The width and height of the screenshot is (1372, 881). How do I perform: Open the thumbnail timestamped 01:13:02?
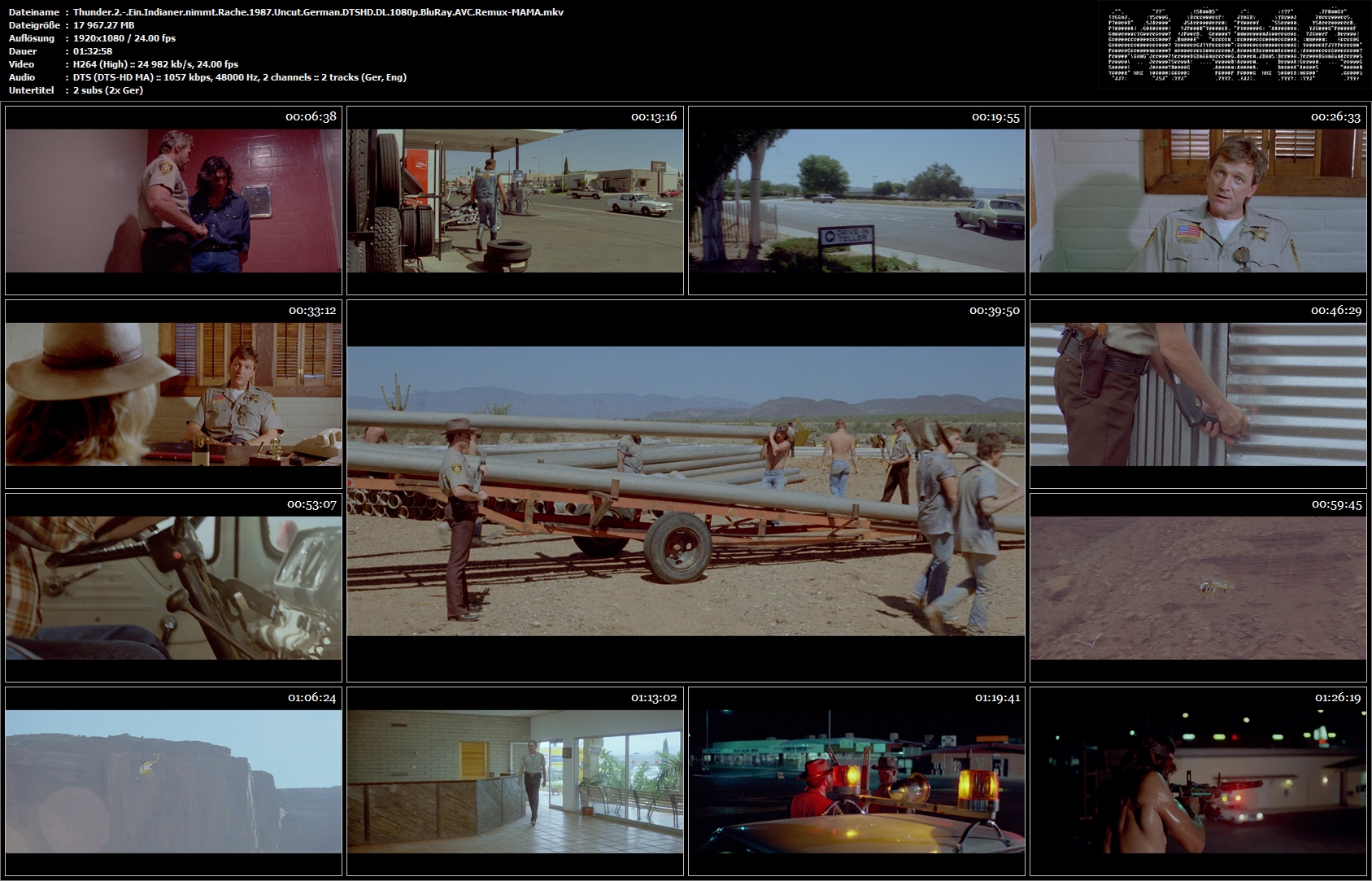coord(515,781)
